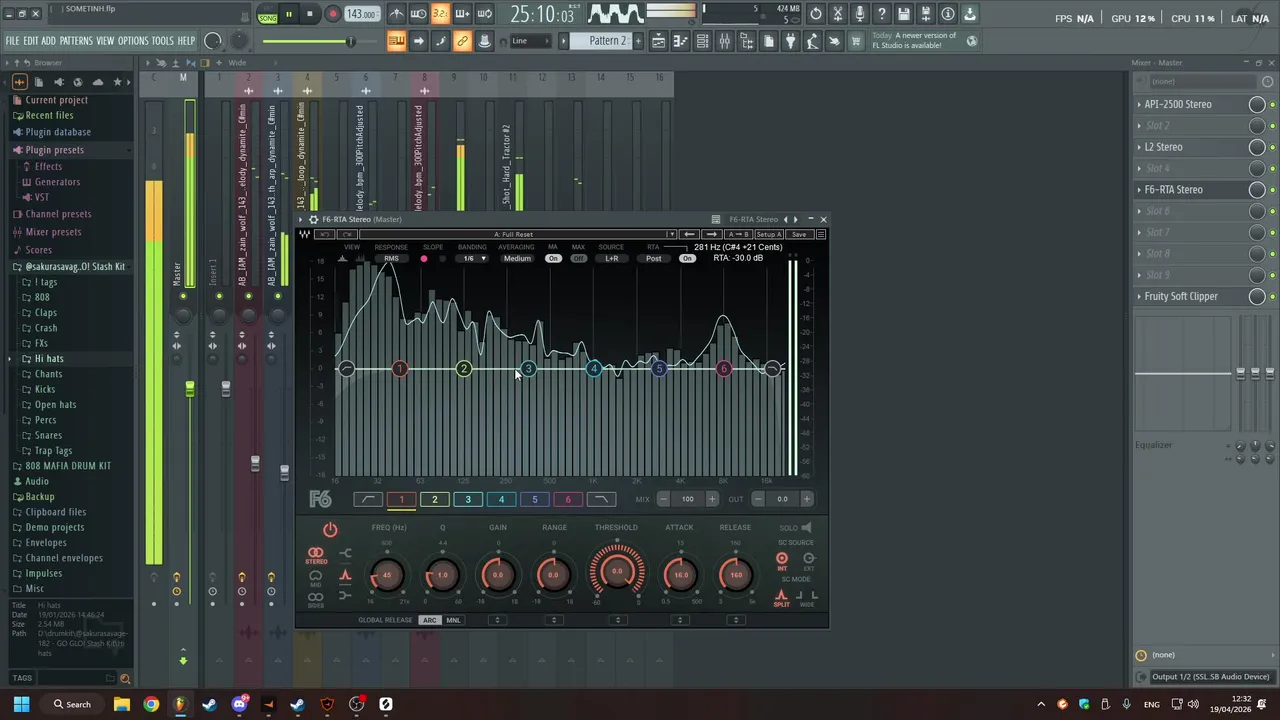Click the GAIN knob in F6

498,574
